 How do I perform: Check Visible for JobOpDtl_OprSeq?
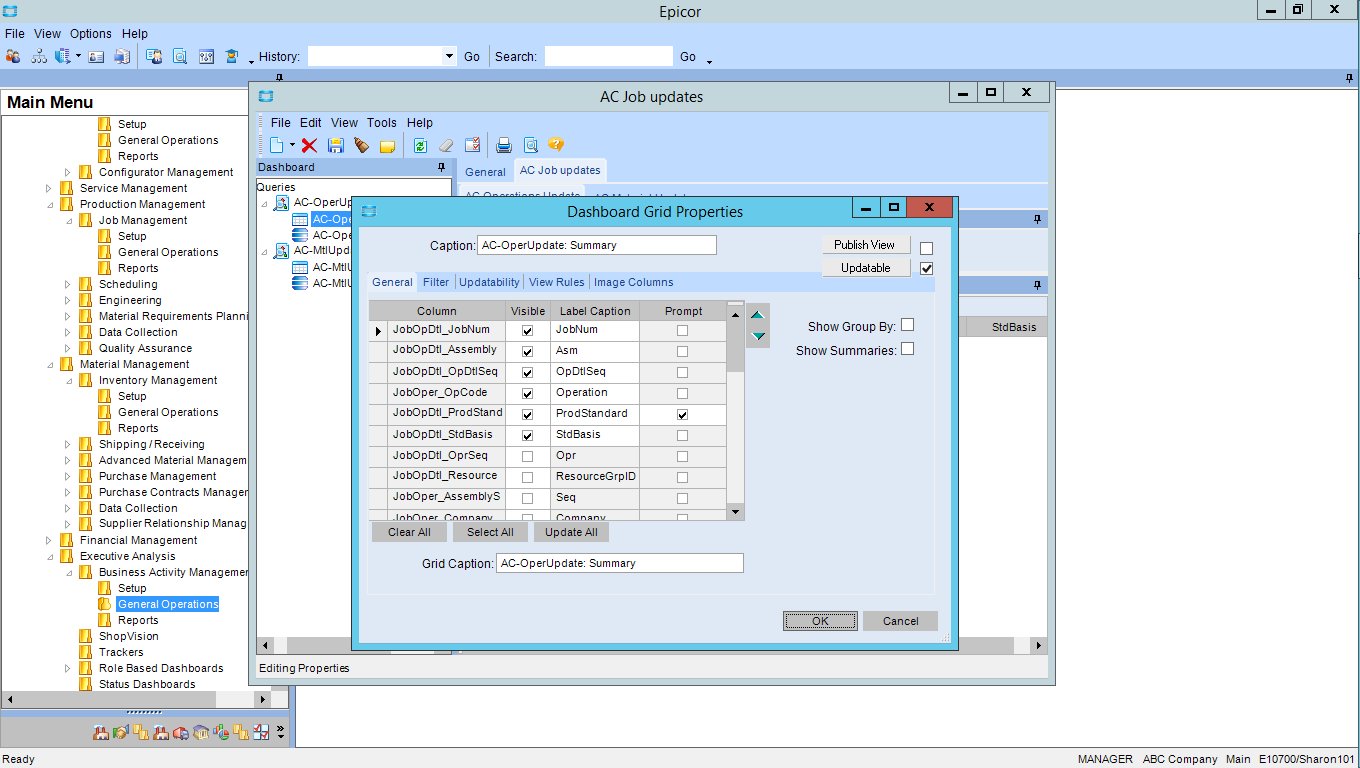tap(527, 456)
